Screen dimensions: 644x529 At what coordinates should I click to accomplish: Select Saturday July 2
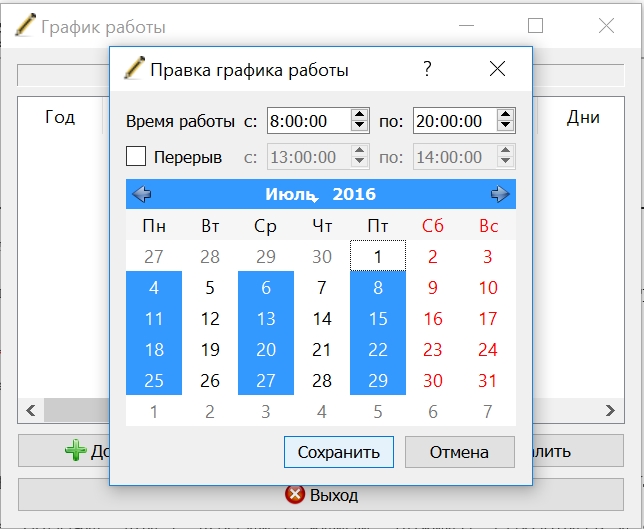(433, 256)
